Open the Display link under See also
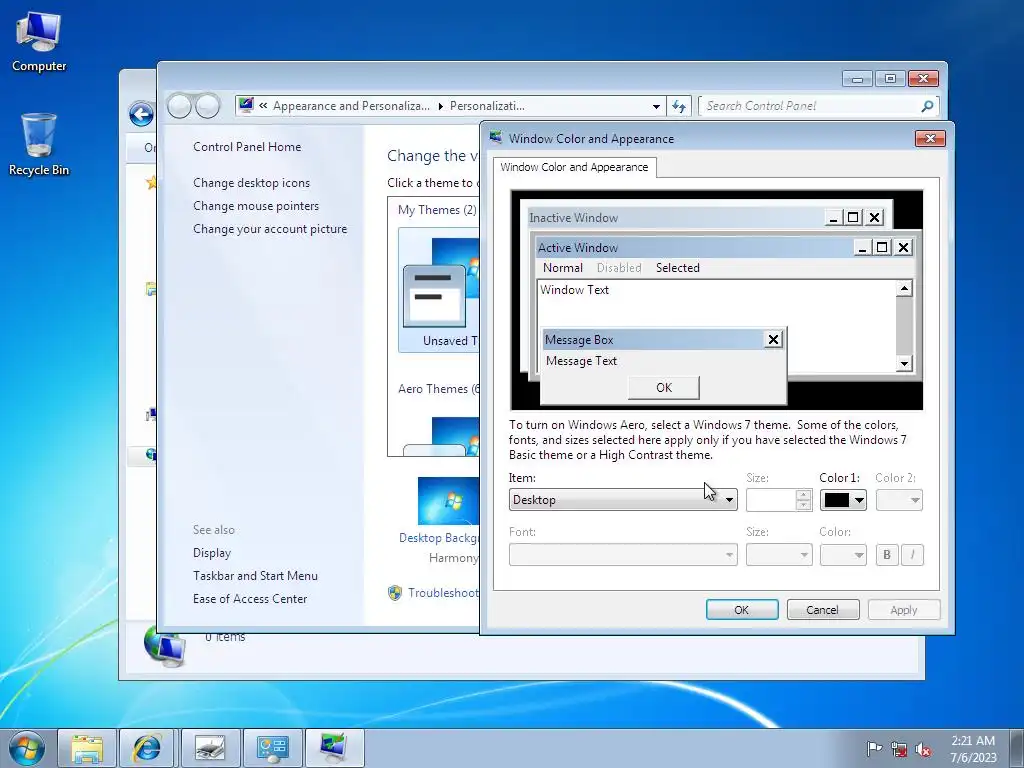Screen dimensions: 1024x768 (212, 552)
